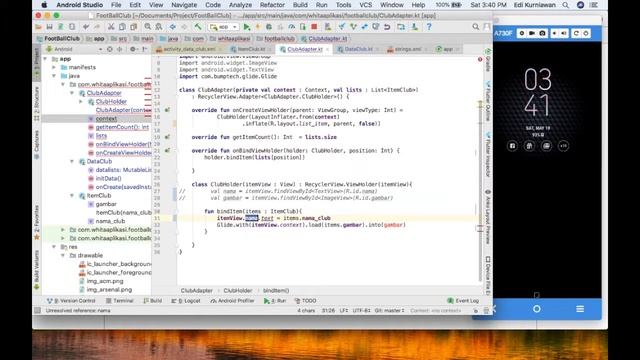Click the scroll-from-source target icon in Project panel
This screenshot has width=640, height=360.
click(x=110, y=49)
